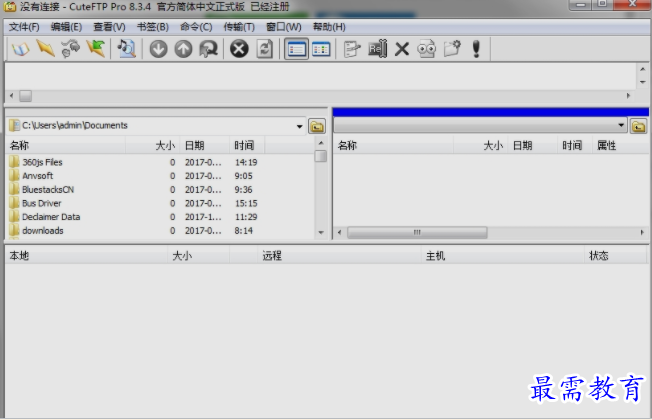
Task: Click the remote pane parent folder button
Action: 639,126
